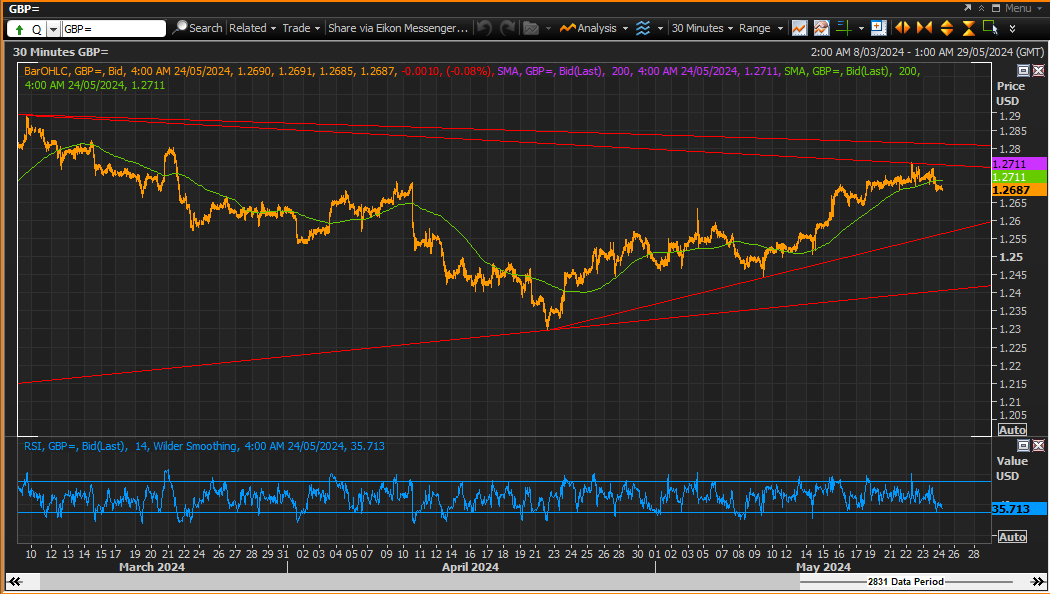1050x594 pixels.
Task: Click the compress horizontally arrows icon
Action: pos(925,28)
